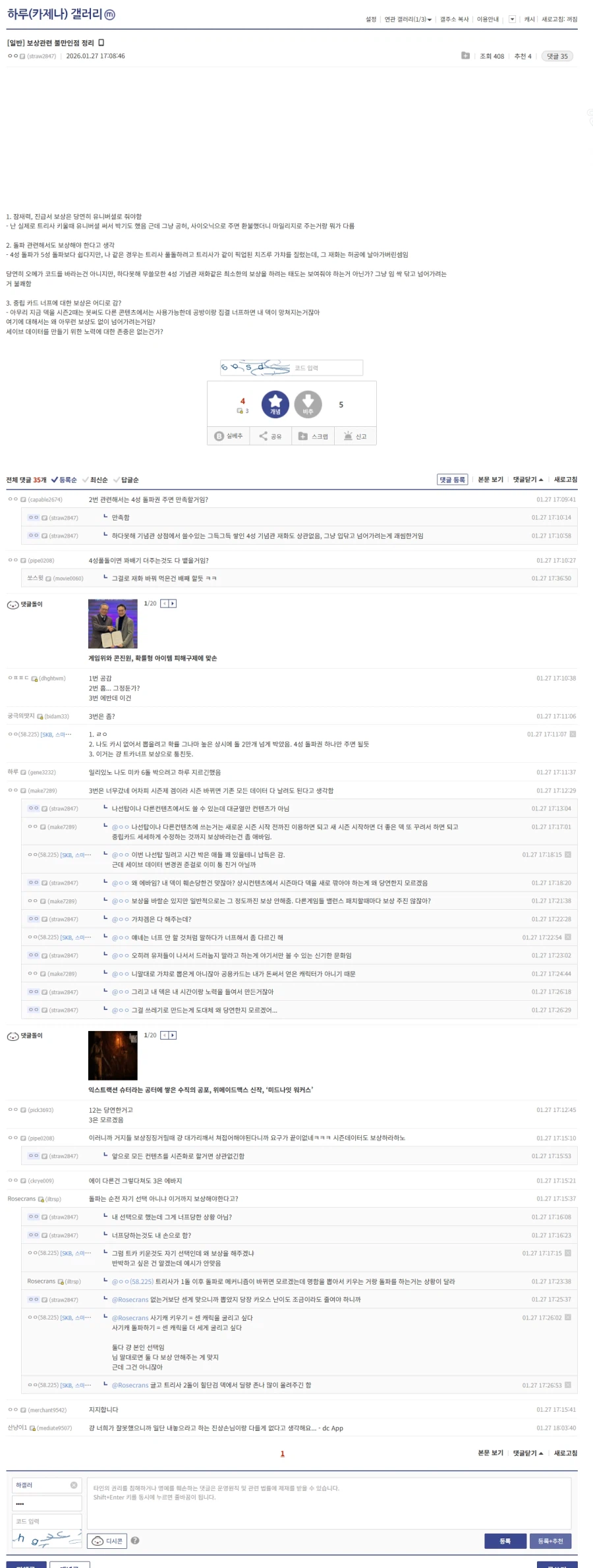The height and width of the screenshot is (1568, 593).
Task: Click 캐시 in the header menu
Action: click(529, 19)
